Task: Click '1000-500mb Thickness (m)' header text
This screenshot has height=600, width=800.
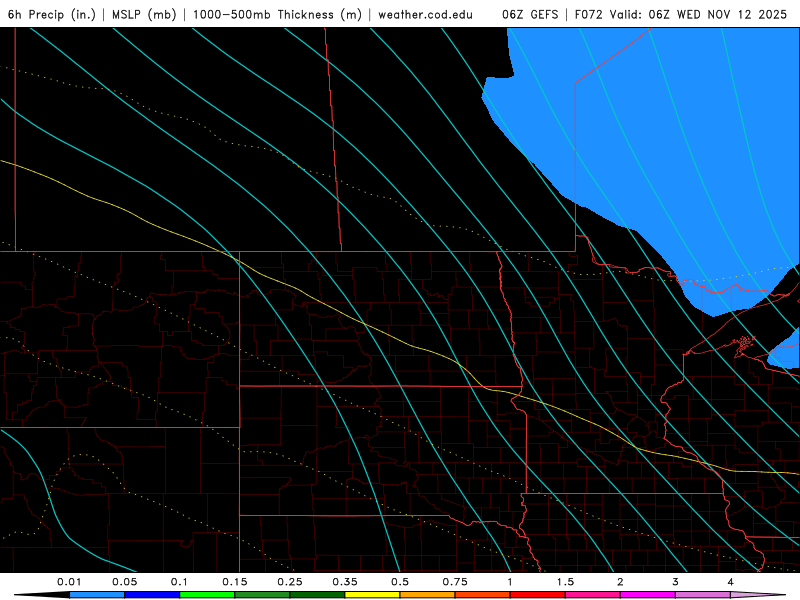Action: tap(277, 14)
